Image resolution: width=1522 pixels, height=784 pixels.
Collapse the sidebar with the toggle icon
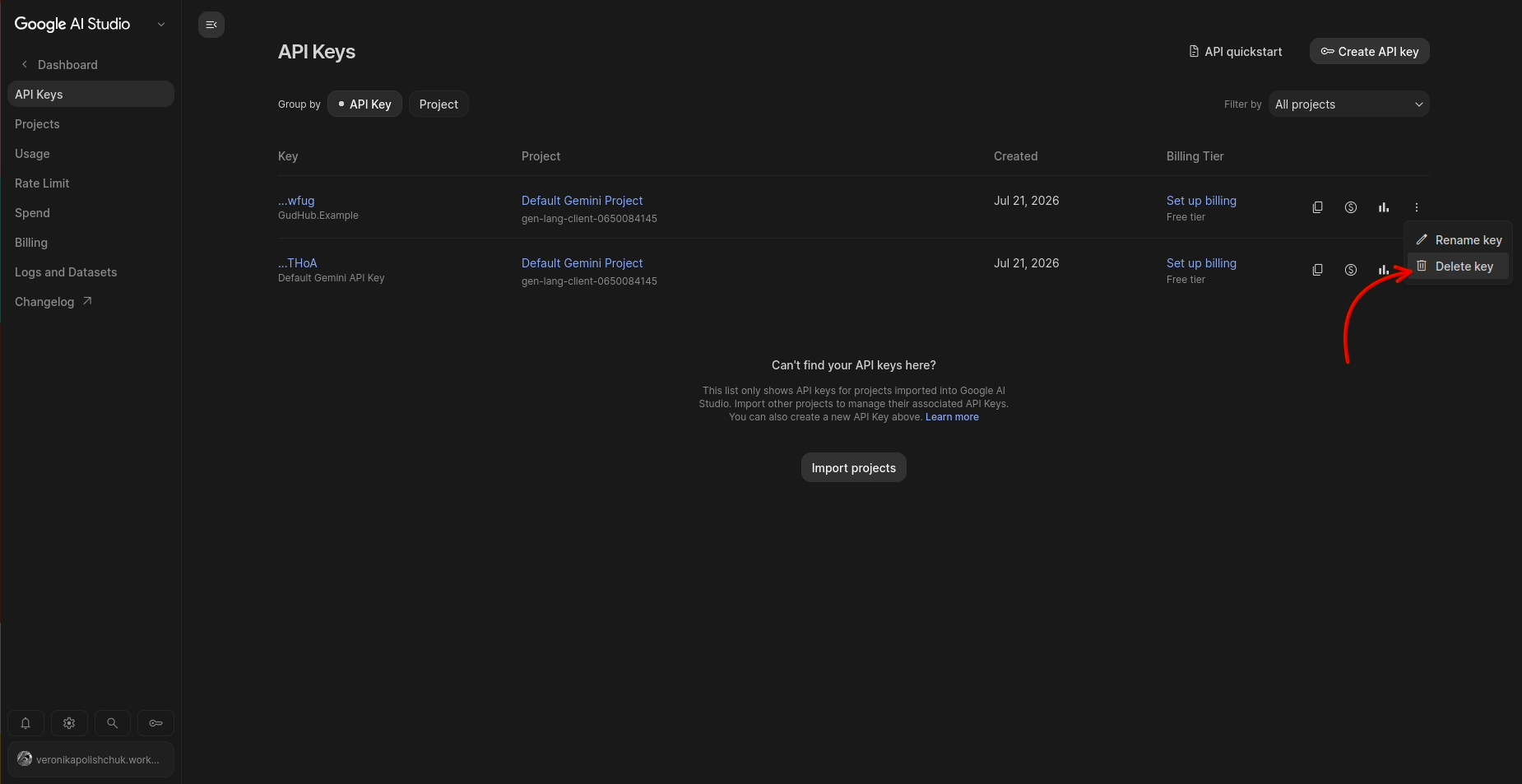tap(211, 25)
